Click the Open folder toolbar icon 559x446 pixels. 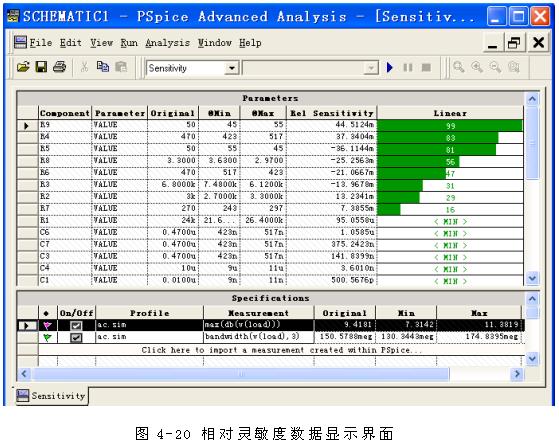coord(23,67)
